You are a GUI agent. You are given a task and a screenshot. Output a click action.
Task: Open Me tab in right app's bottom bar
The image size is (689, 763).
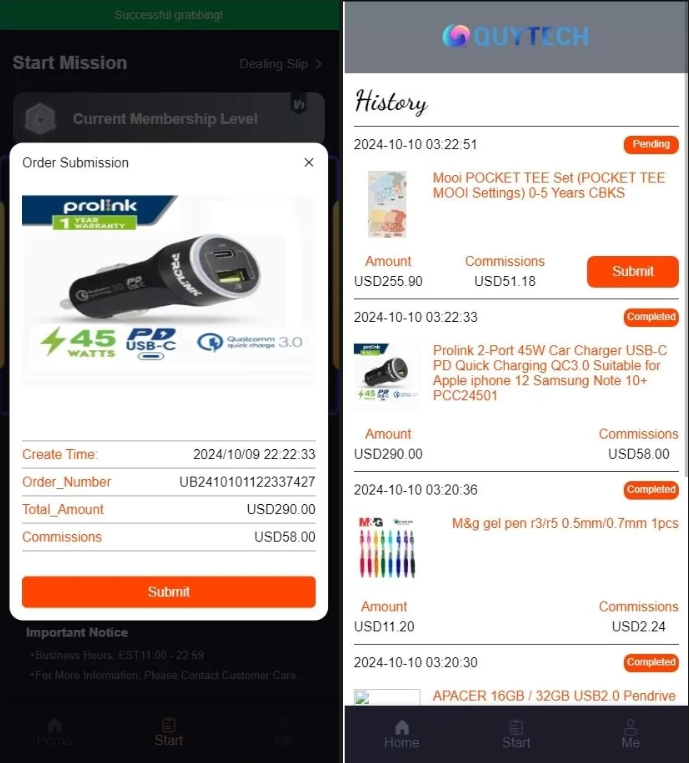[x=630, y=734]
